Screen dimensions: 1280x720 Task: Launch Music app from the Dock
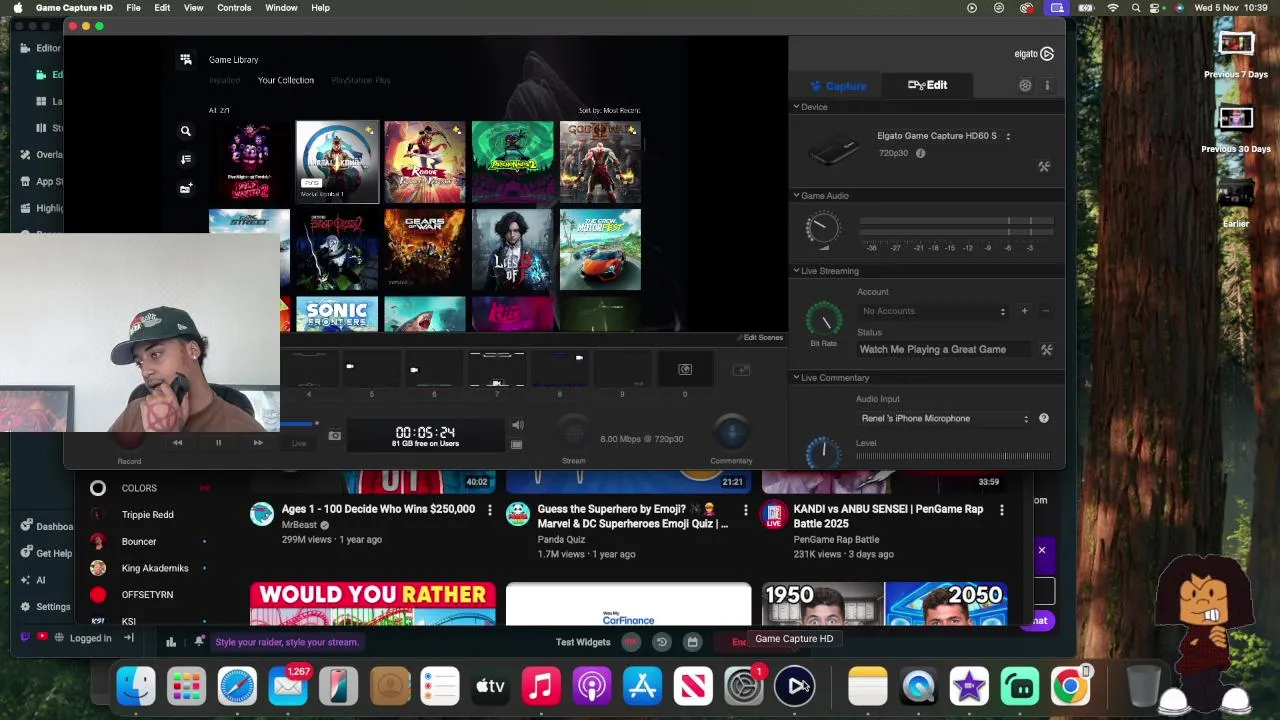coord(541,686)
